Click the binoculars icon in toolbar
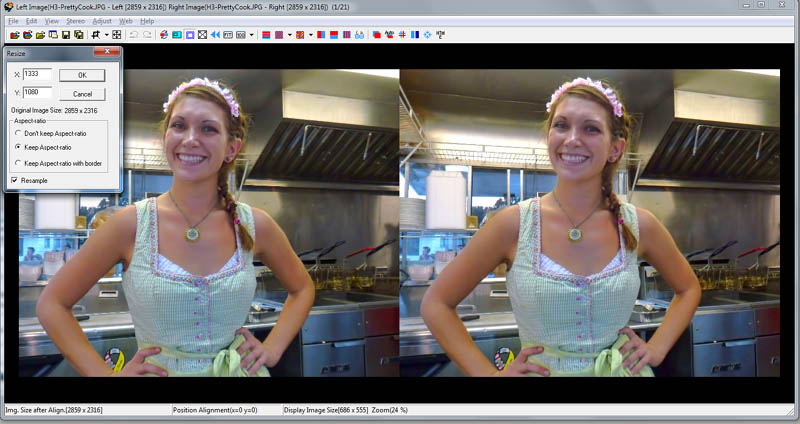The height and width of the screenshot is (424, 800). tap(359, 34)
